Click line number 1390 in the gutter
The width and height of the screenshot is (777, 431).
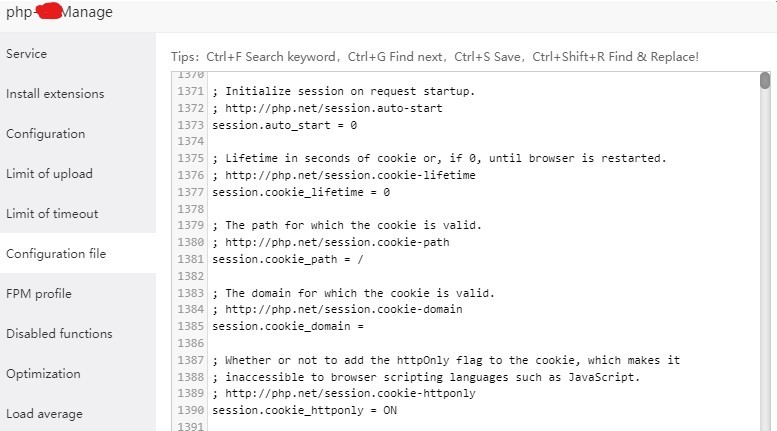[x=190, y=410]
